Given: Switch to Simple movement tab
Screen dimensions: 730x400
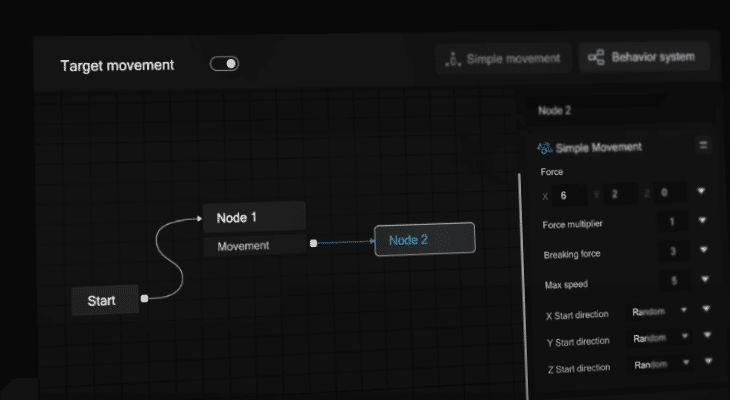Looking at the screenshot, I should click(503, 59).
